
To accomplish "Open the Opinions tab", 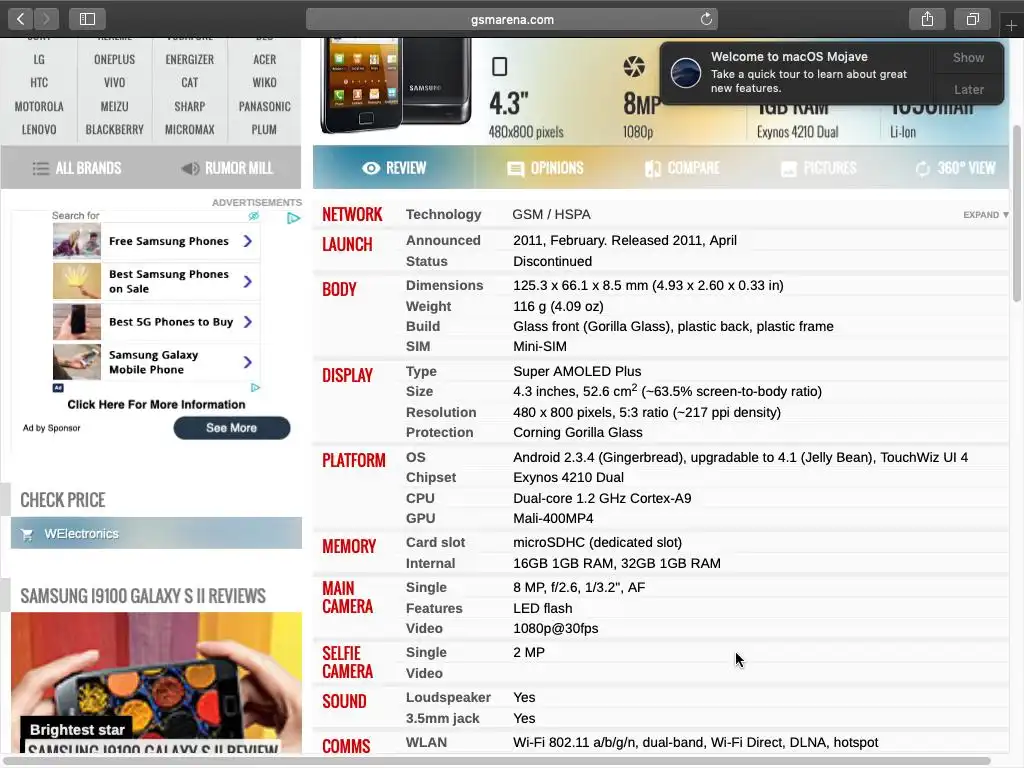I will 545,168.
